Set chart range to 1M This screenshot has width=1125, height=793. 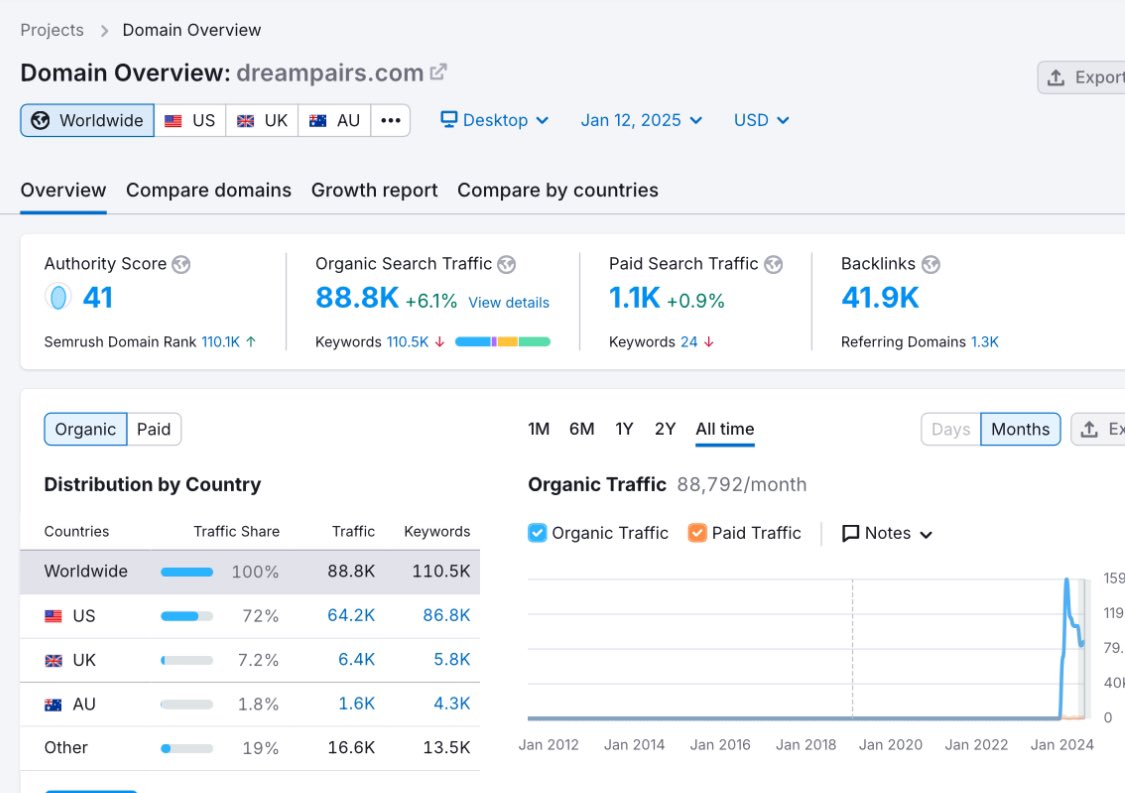(539, 429)
